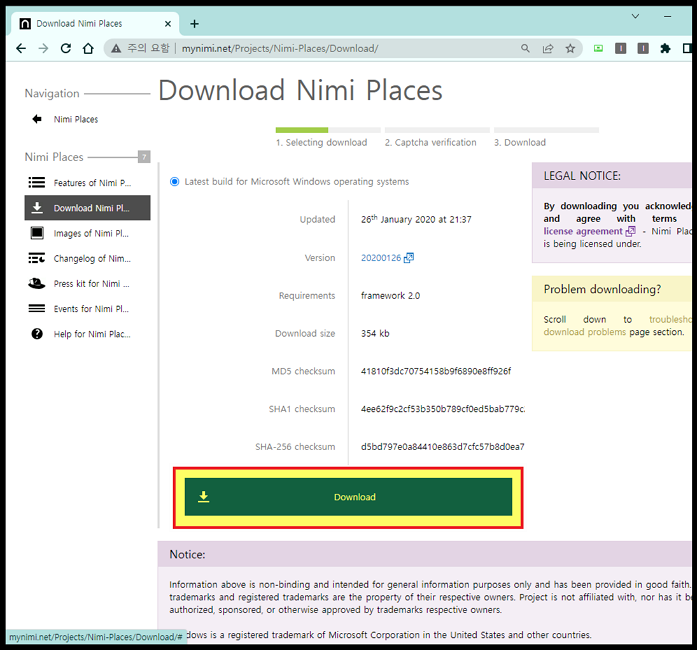
Task: Click the Notice: heading
Action: [x=187, y=554]
